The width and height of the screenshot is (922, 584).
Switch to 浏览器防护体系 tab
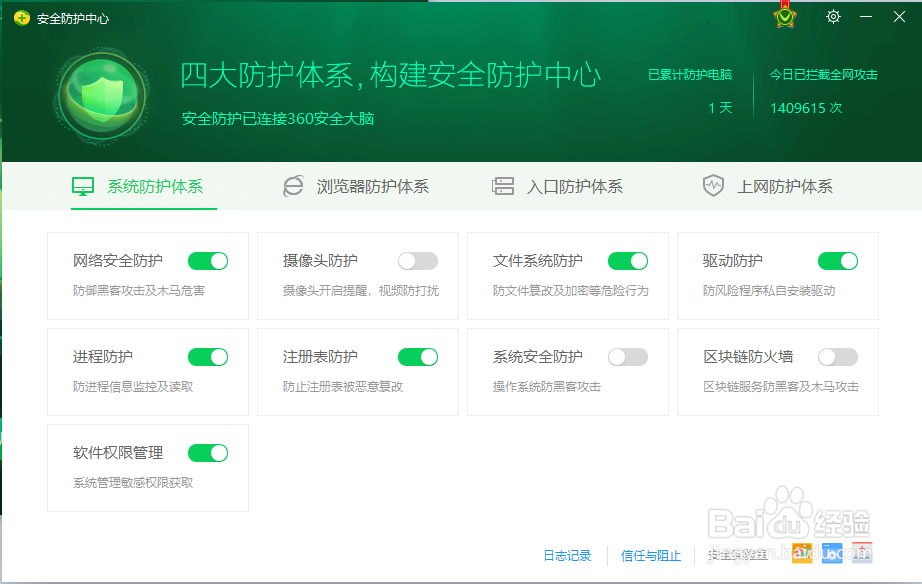tap(356, 186)
